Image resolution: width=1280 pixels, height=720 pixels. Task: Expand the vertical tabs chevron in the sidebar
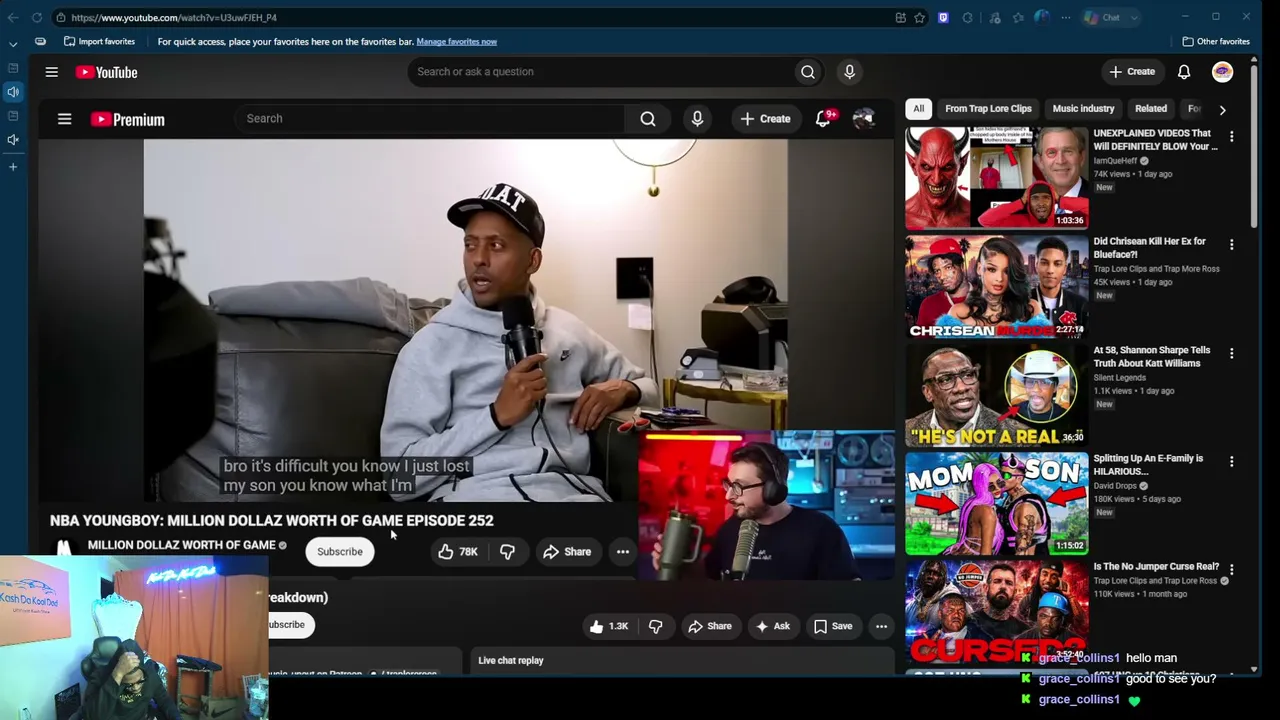click(13, 44)
